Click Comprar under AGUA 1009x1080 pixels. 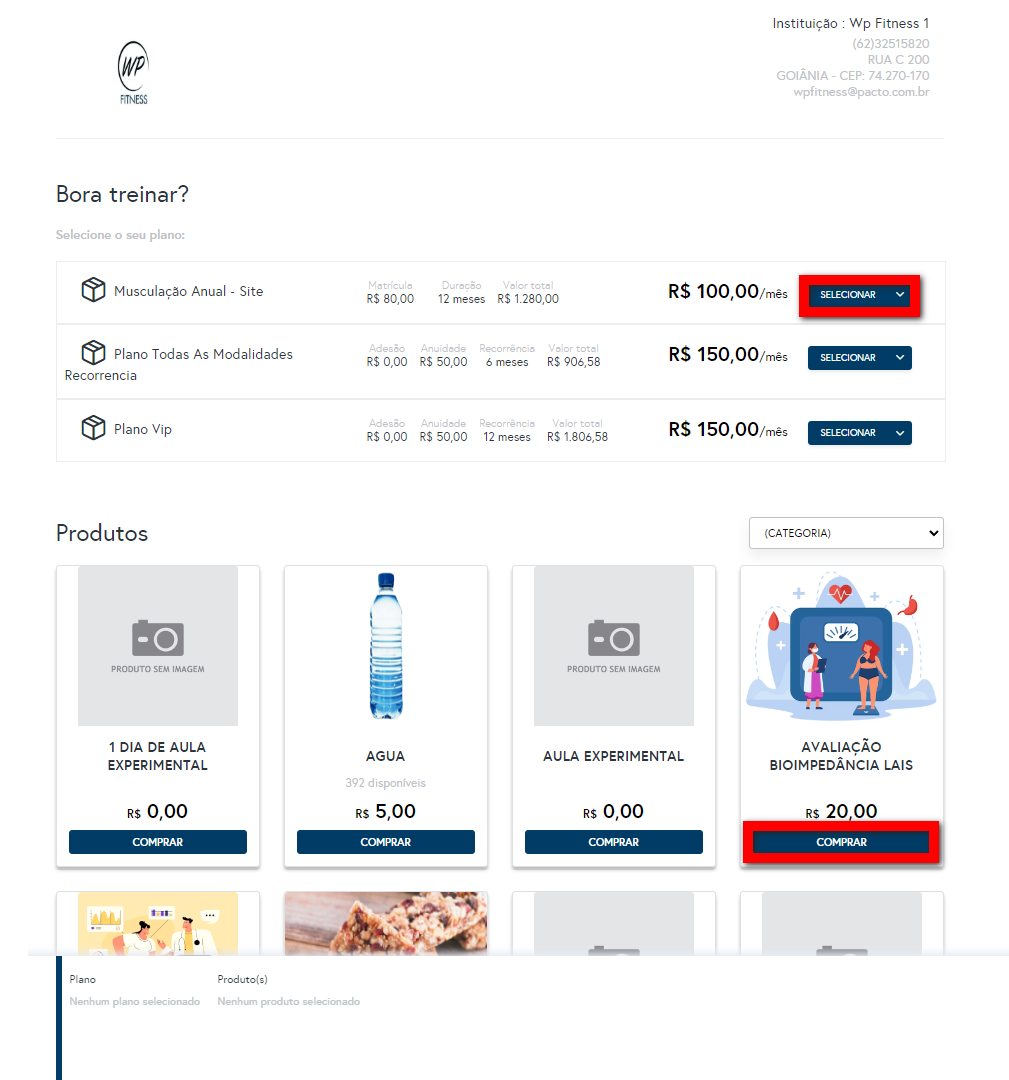coord(386,842)
